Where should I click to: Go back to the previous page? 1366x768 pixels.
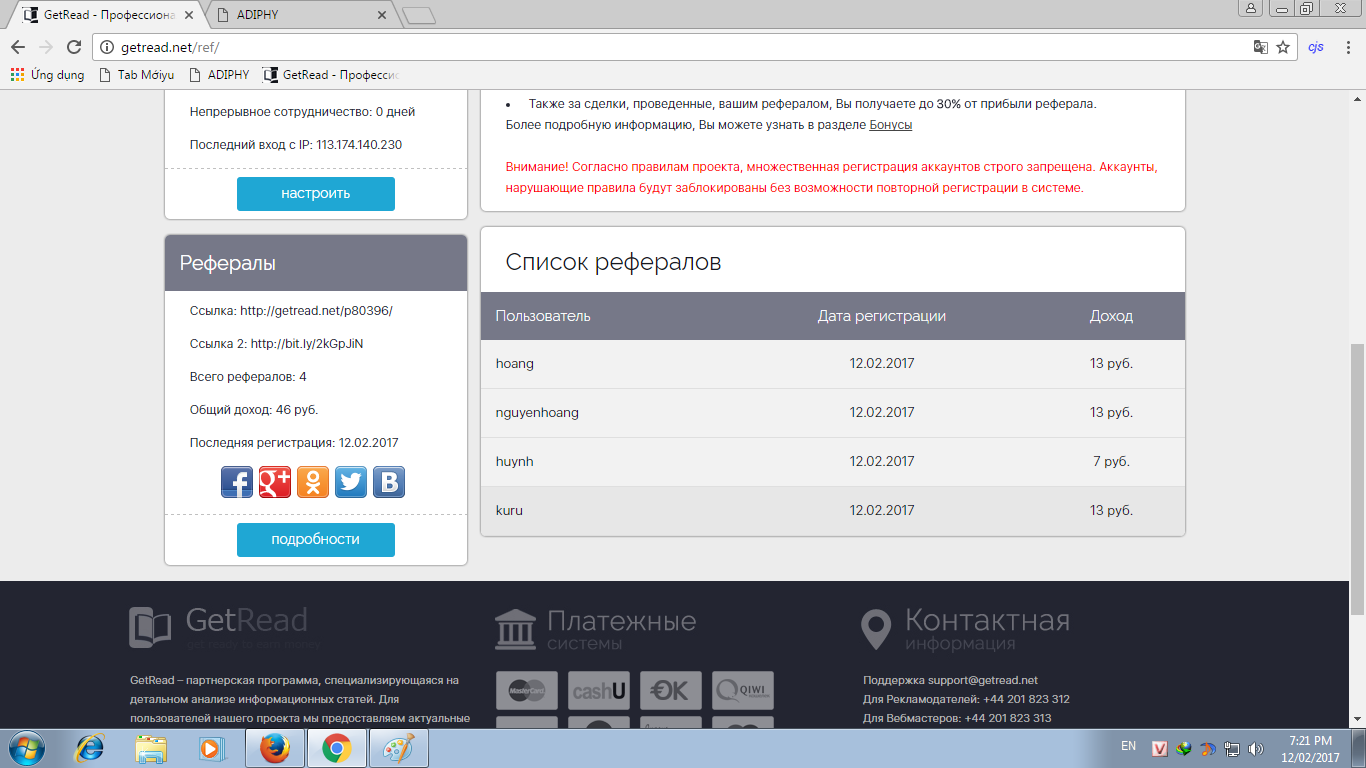(18, 47)
